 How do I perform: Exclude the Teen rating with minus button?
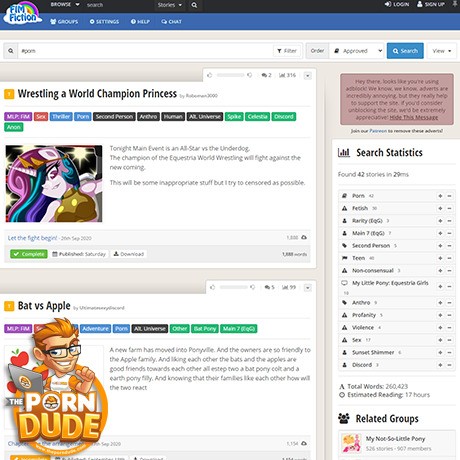(449, 258)
